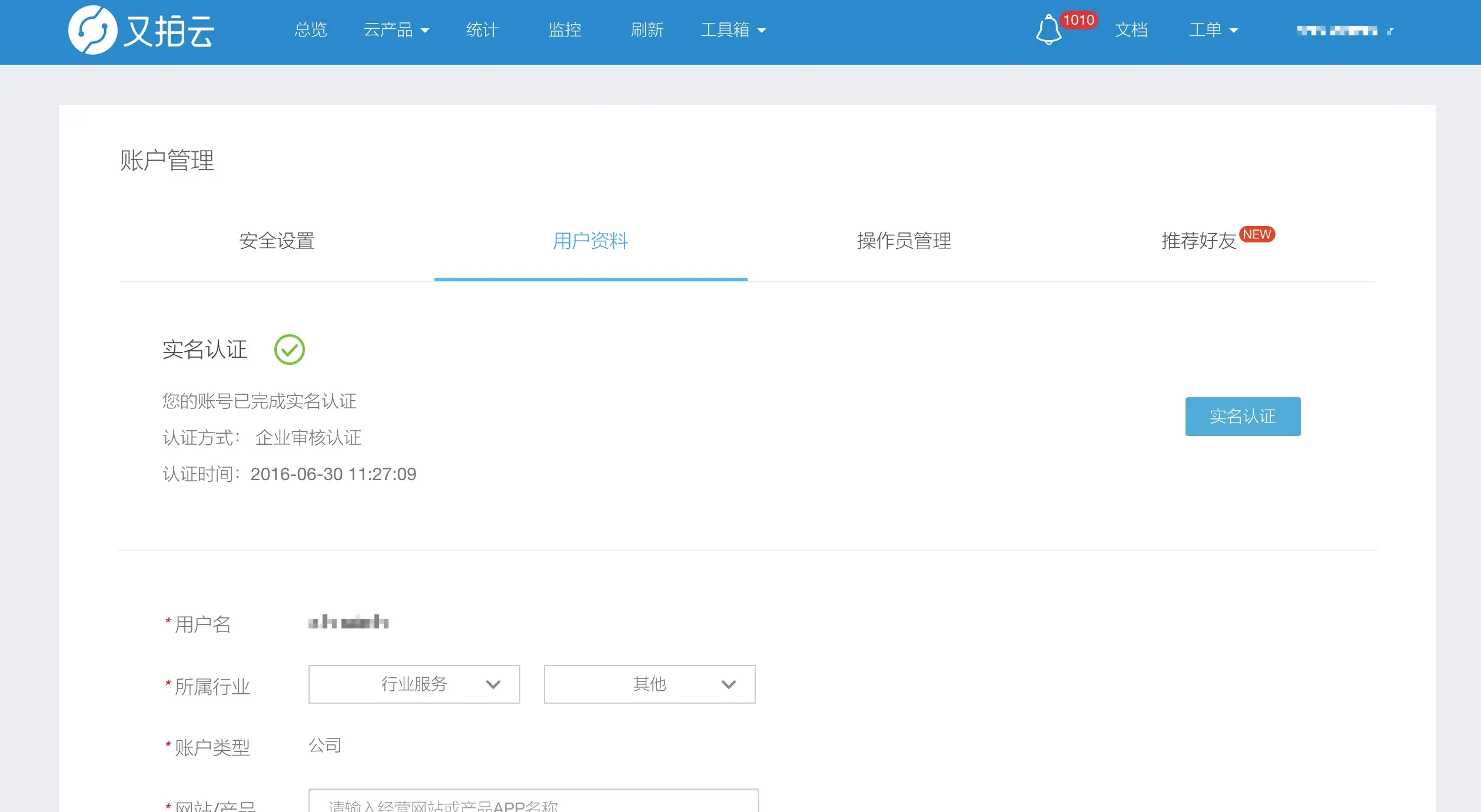Select the 用户资料 tab
The height and width of the screenshot is (812, 1481).
pos(590,241)
